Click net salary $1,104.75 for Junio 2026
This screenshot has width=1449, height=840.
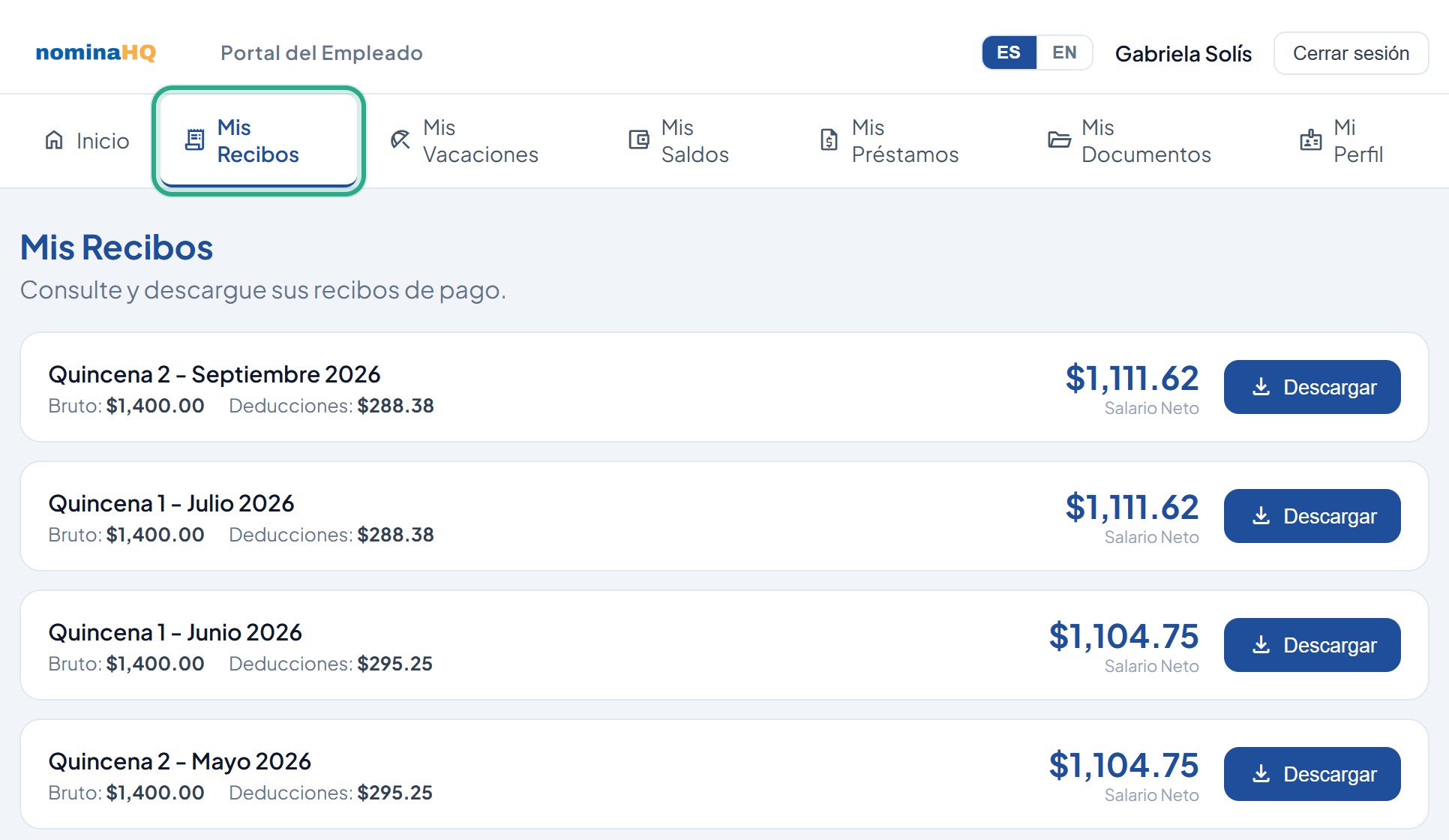[1124, 636]
